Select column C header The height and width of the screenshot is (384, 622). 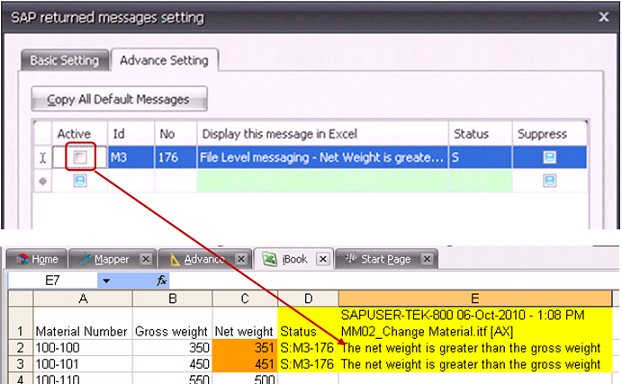(x=245, y=298)
